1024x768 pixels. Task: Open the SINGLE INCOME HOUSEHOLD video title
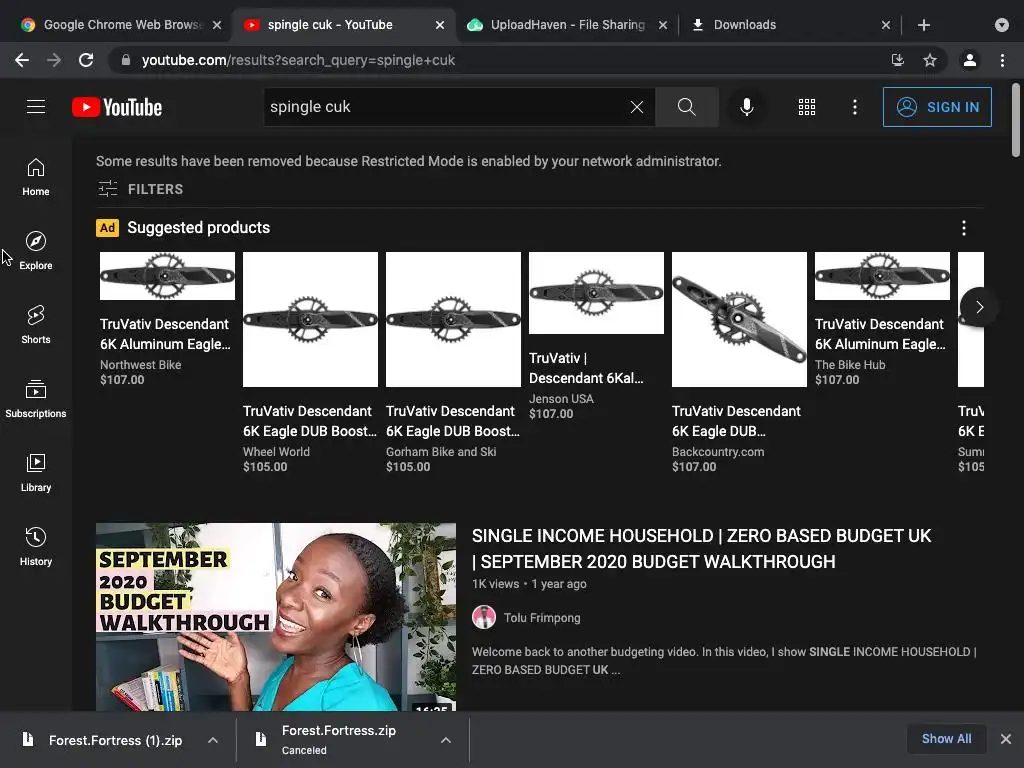[x=701, y=549]
